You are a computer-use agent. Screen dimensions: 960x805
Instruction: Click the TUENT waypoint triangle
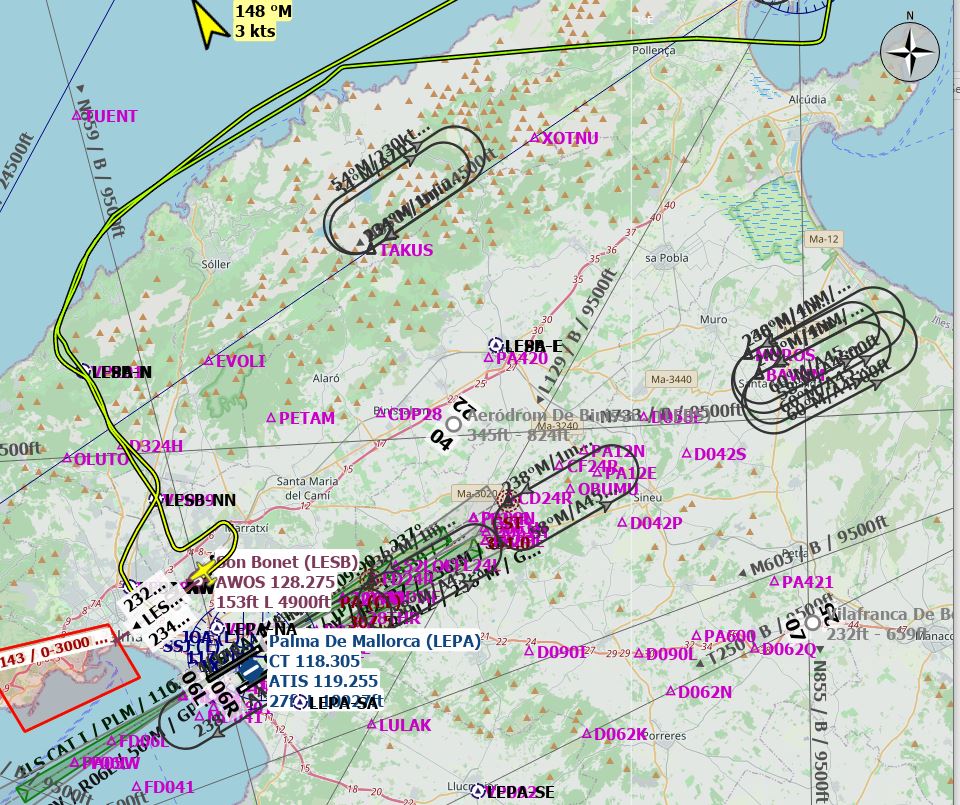click(76, 116)
